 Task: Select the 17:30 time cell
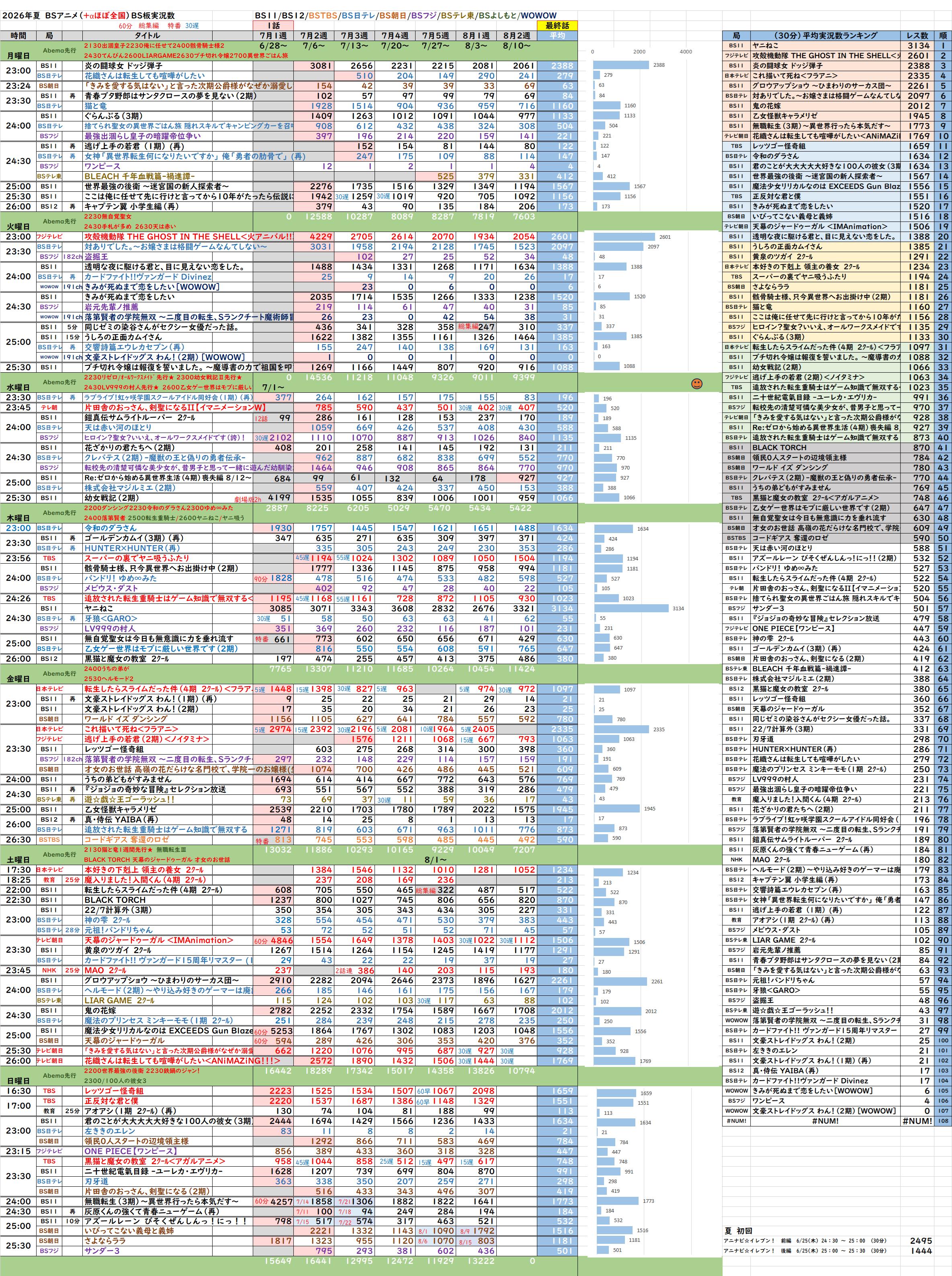[x=18, y=870]
